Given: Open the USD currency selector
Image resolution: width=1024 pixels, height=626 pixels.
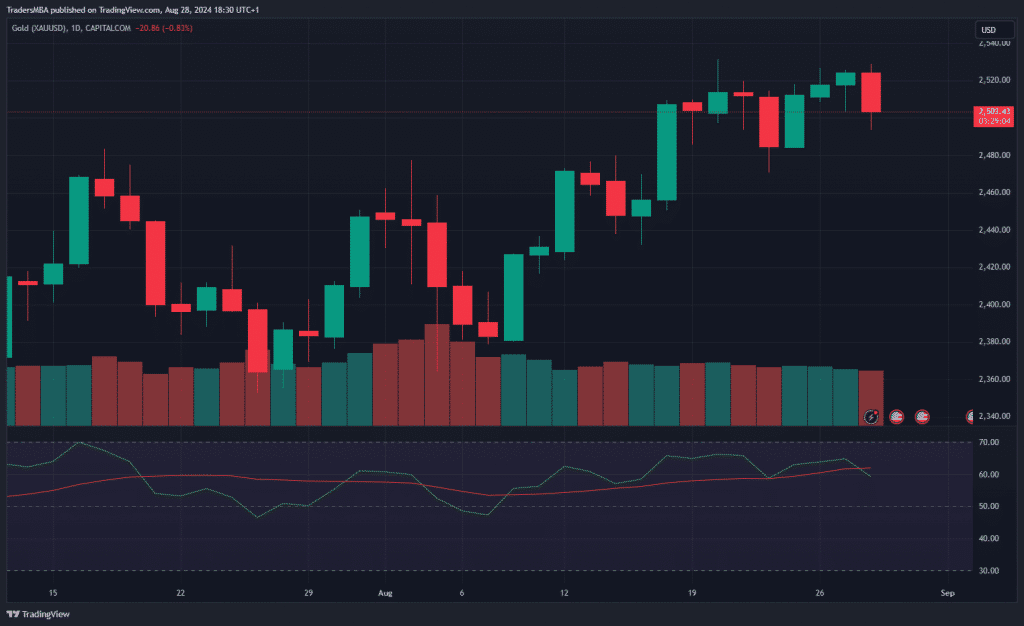Looking at the screenshot, I should tap(987, 31).
